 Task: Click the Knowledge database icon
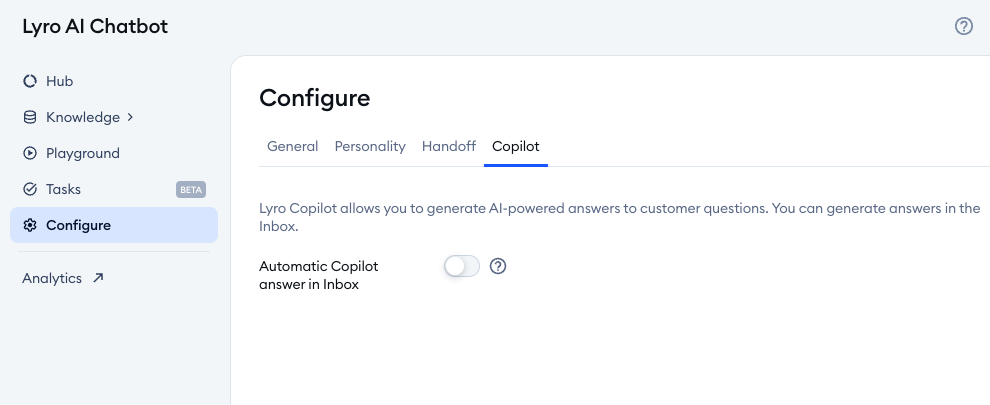(30, 117)
